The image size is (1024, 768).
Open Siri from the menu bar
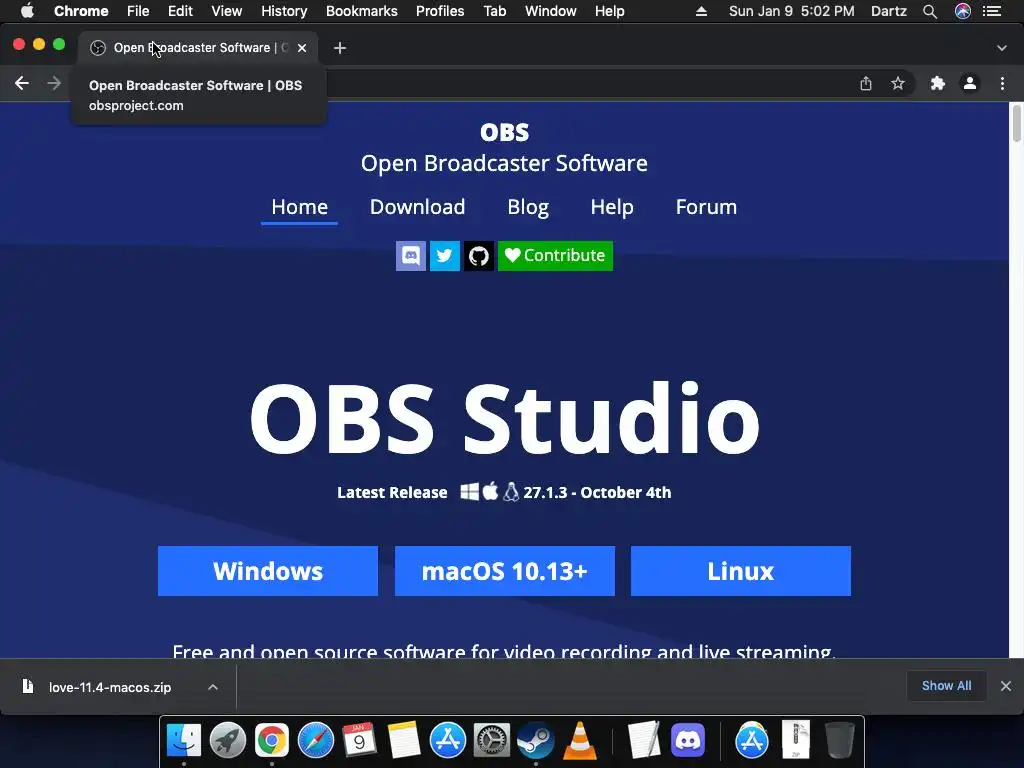[963, 11]
